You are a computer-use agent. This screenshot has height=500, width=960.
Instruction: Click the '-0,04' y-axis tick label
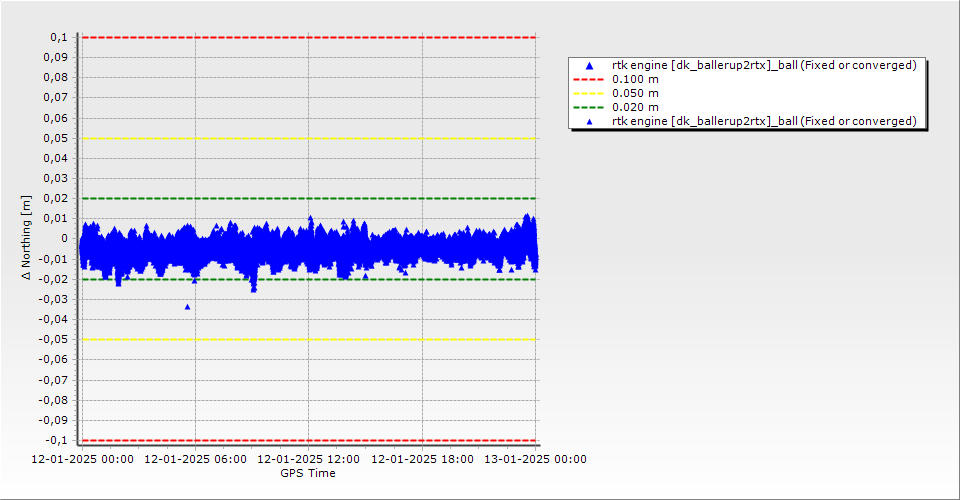point(53,319)
